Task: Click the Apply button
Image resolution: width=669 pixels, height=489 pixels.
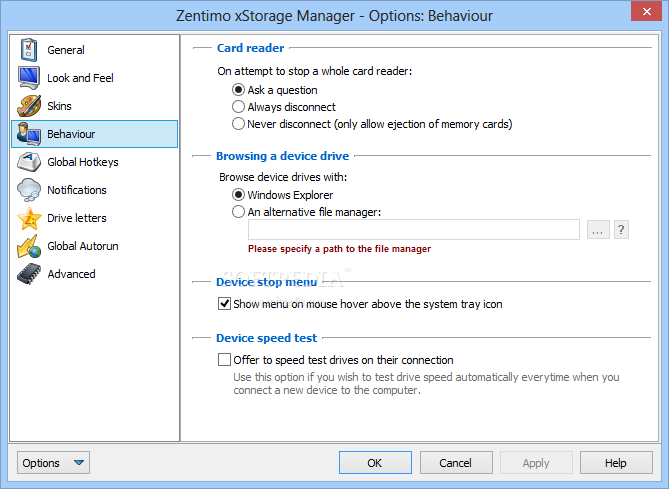Action: point(536,463)
